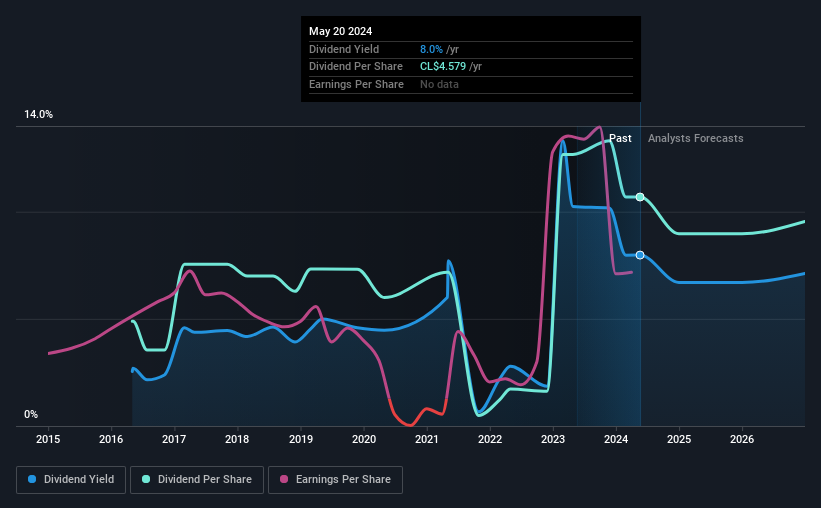The height and width of the screenshot is (508, 821).
Task: Click the pink Earnings Per Share legend dot
Action: [x=284, y=479]
